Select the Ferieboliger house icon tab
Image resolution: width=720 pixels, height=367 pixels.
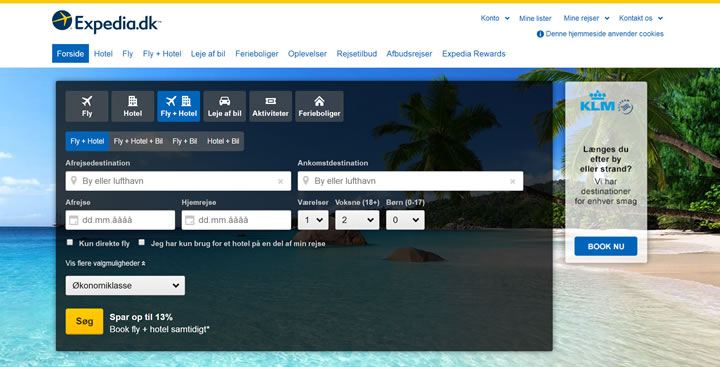tap(319, 106)
